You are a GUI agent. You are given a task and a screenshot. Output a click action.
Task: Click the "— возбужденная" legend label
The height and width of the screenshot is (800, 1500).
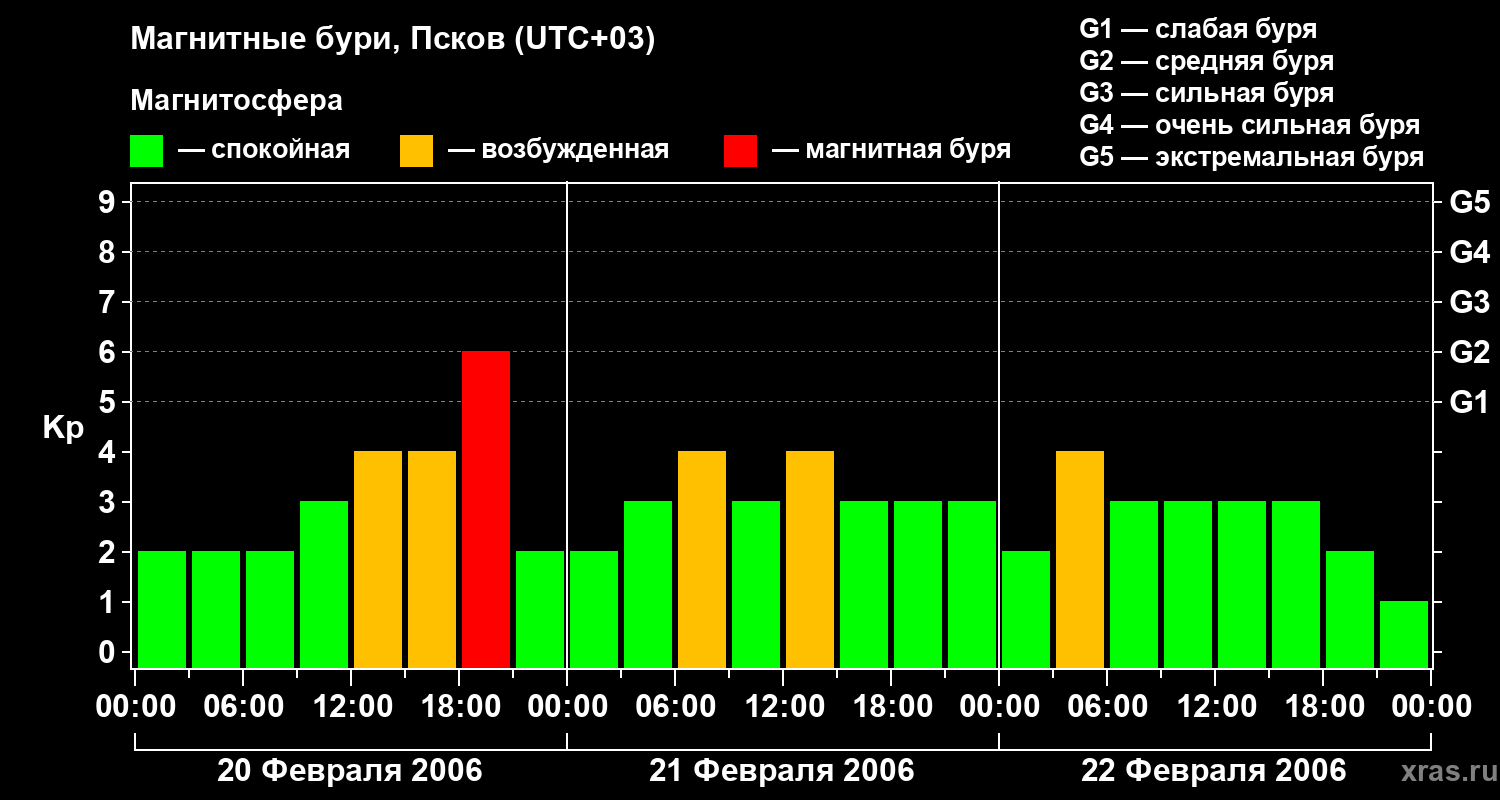pyautogui.click(x=558, y=150)
